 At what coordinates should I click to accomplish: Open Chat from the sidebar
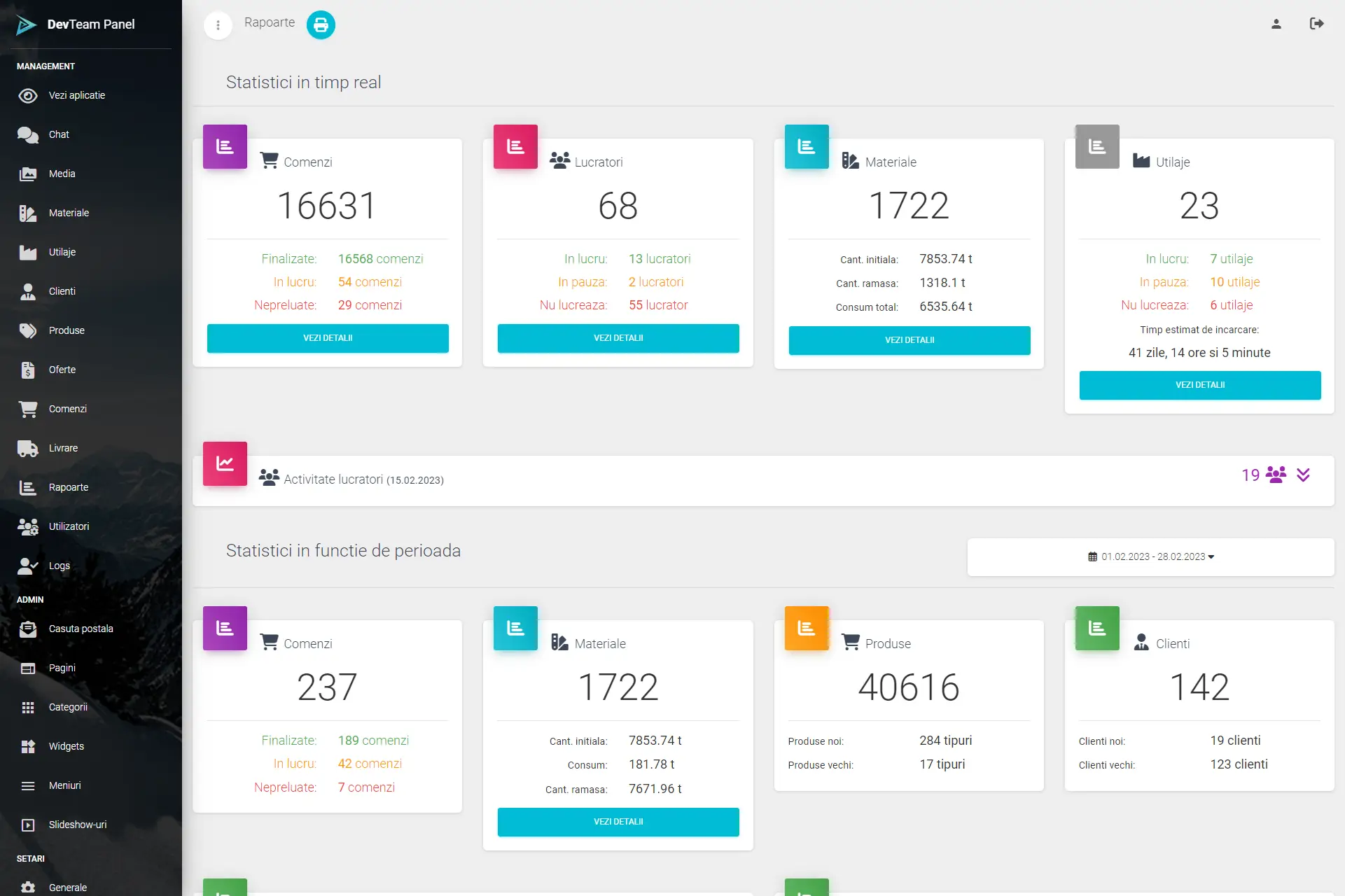[59, 134]
